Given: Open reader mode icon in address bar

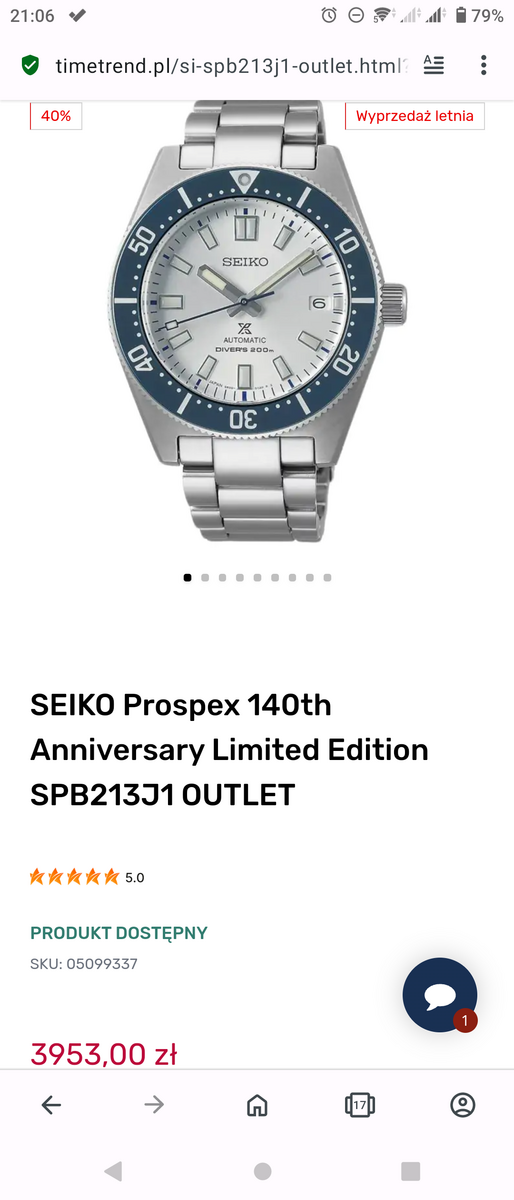Looking at the screenshot, I should (x=433, y=66).
